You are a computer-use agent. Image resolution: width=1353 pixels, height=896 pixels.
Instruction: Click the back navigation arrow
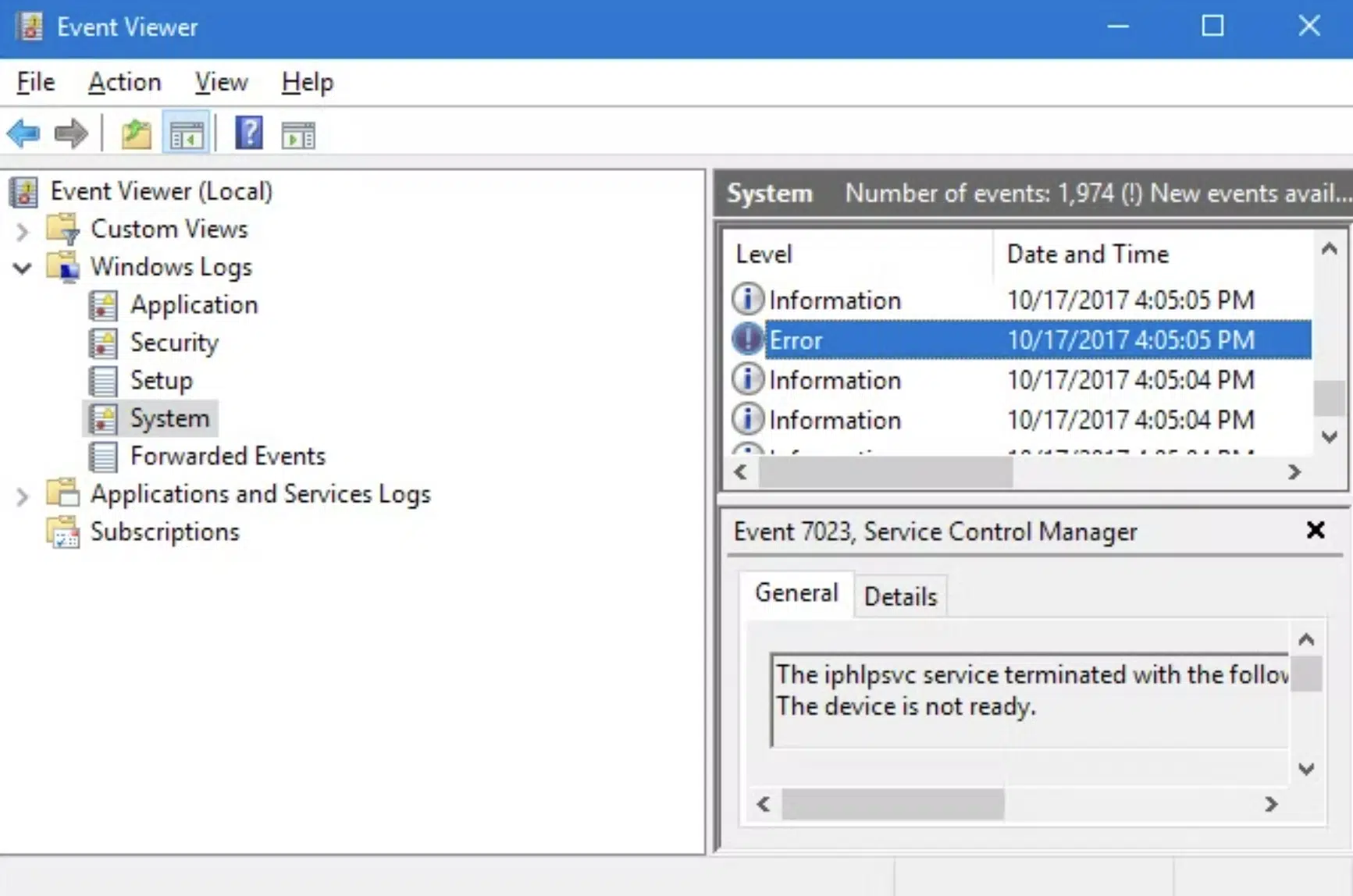(x=23, y=133)
